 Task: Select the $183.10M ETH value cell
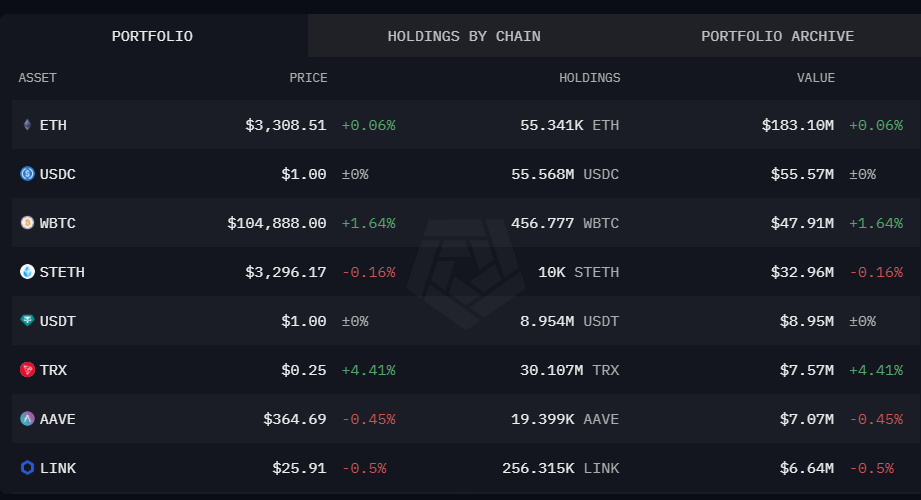[x=797, y=125]
